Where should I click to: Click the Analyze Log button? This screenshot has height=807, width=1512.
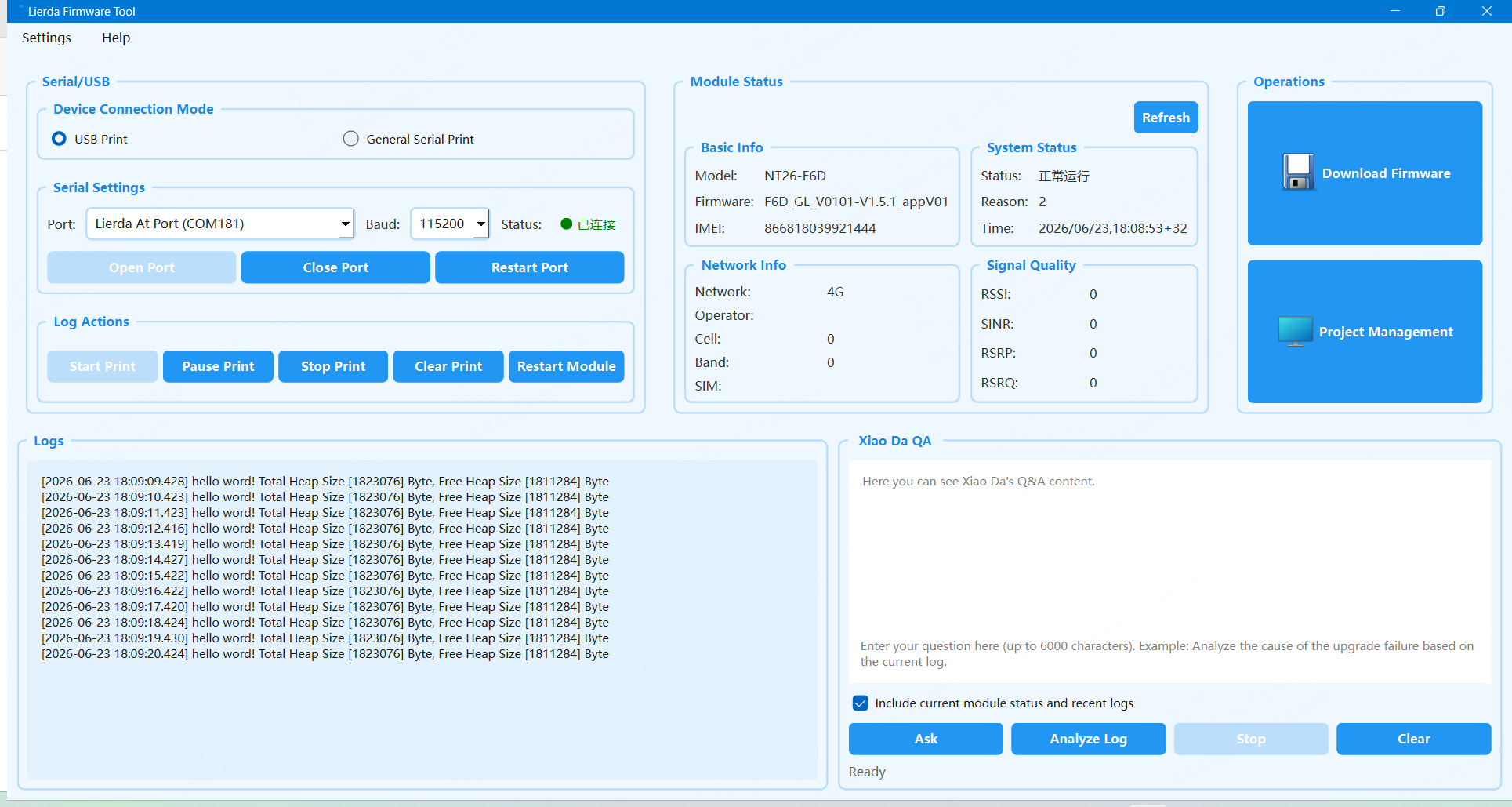1088,739
